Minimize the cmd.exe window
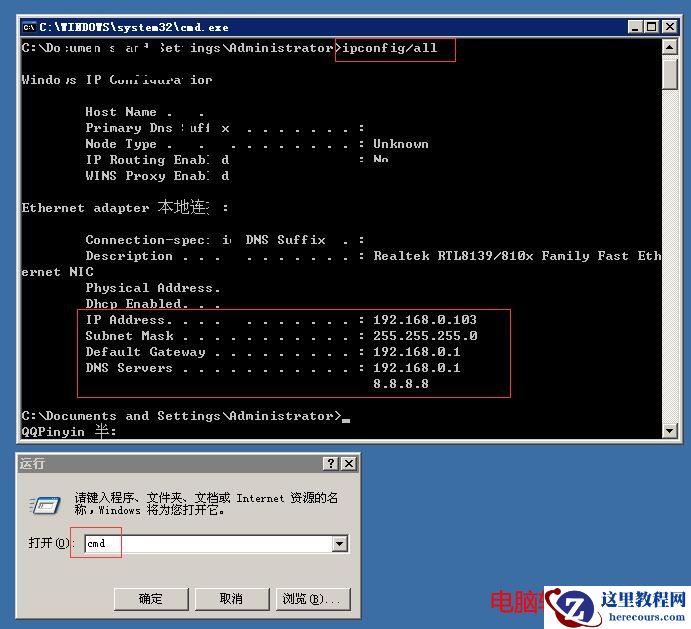The height and width of the screenshot is (629, 691). pos(635,27)
